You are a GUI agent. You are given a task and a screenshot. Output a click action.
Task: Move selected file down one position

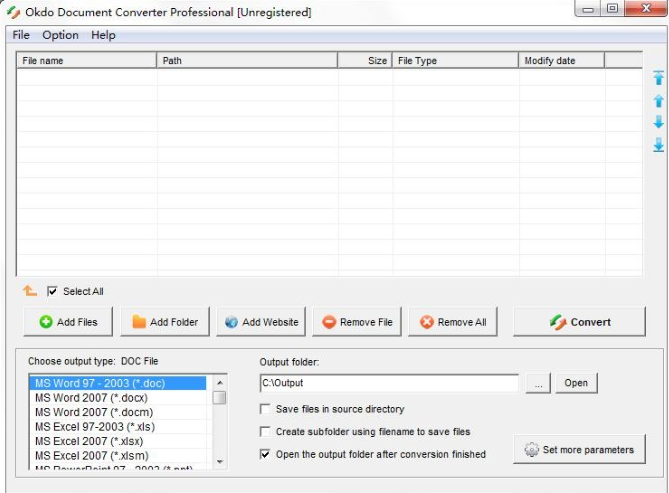click(x=658, y=122)
